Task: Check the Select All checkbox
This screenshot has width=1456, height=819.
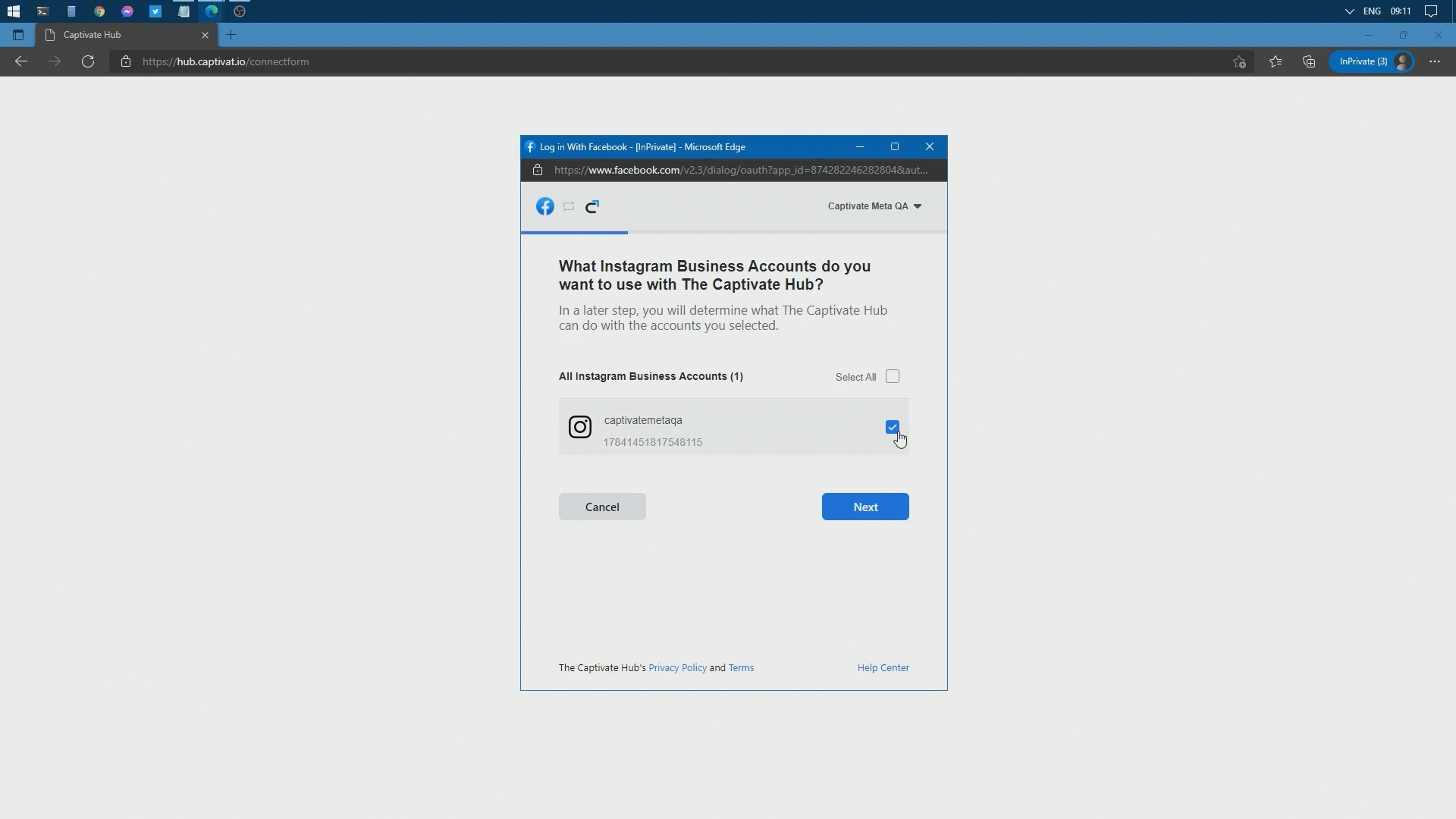Action: tap(893, 377)
